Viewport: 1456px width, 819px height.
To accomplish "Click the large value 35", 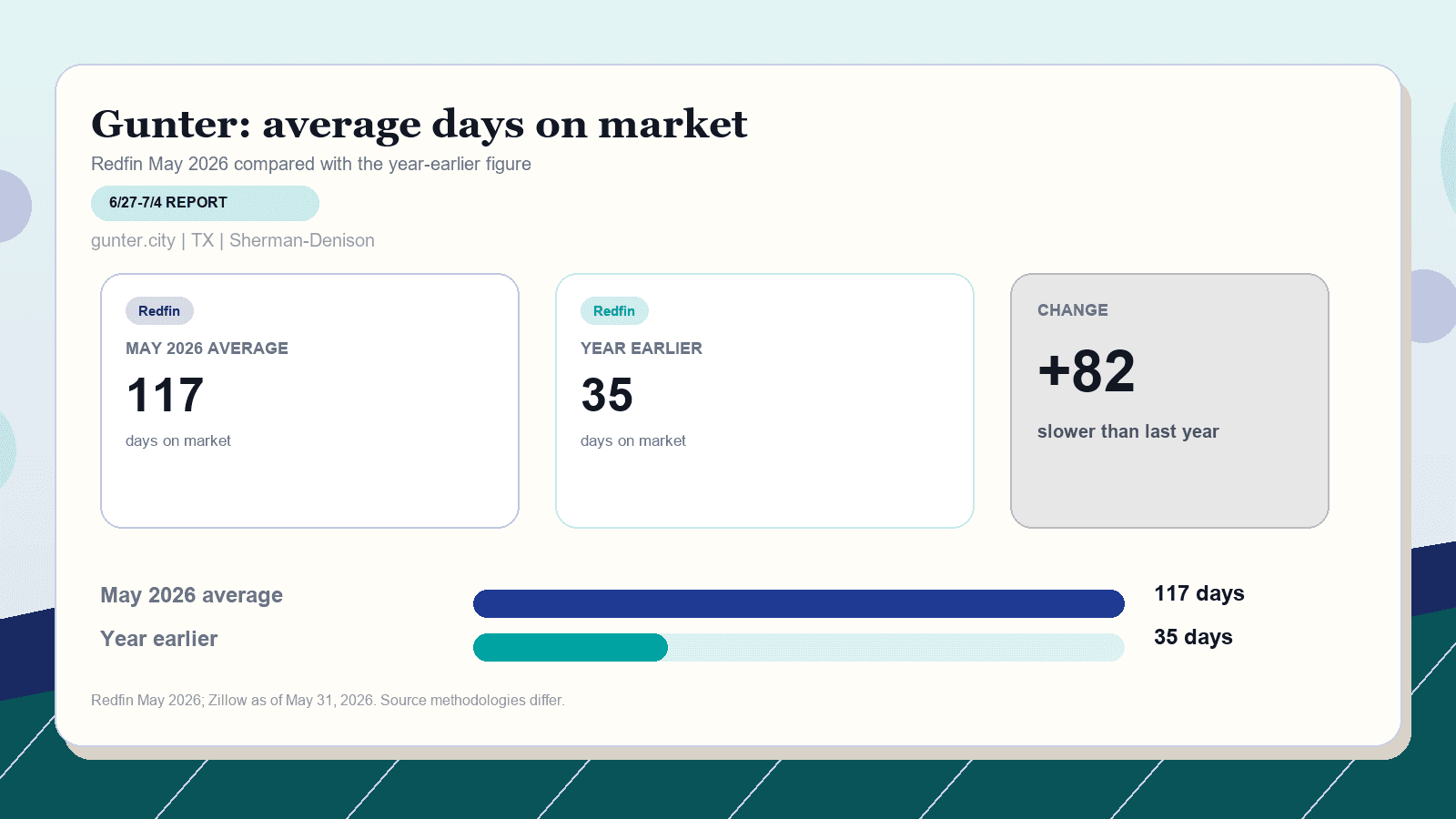I will (607, 395).
